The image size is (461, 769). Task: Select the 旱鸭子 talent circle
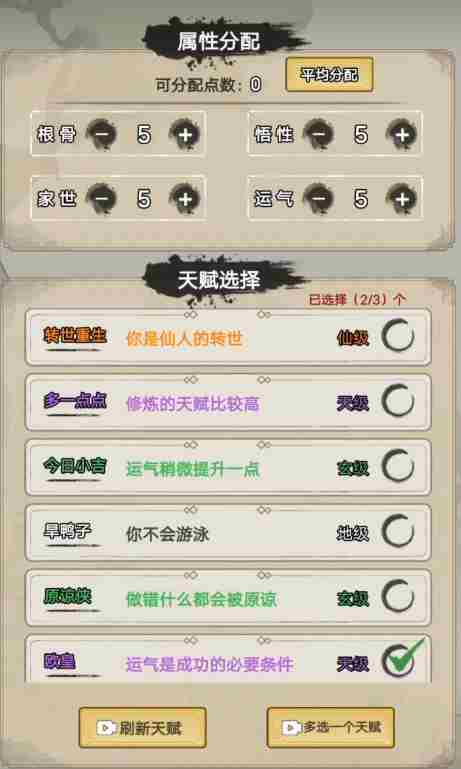pyautogui.click(x=398, y=532)
